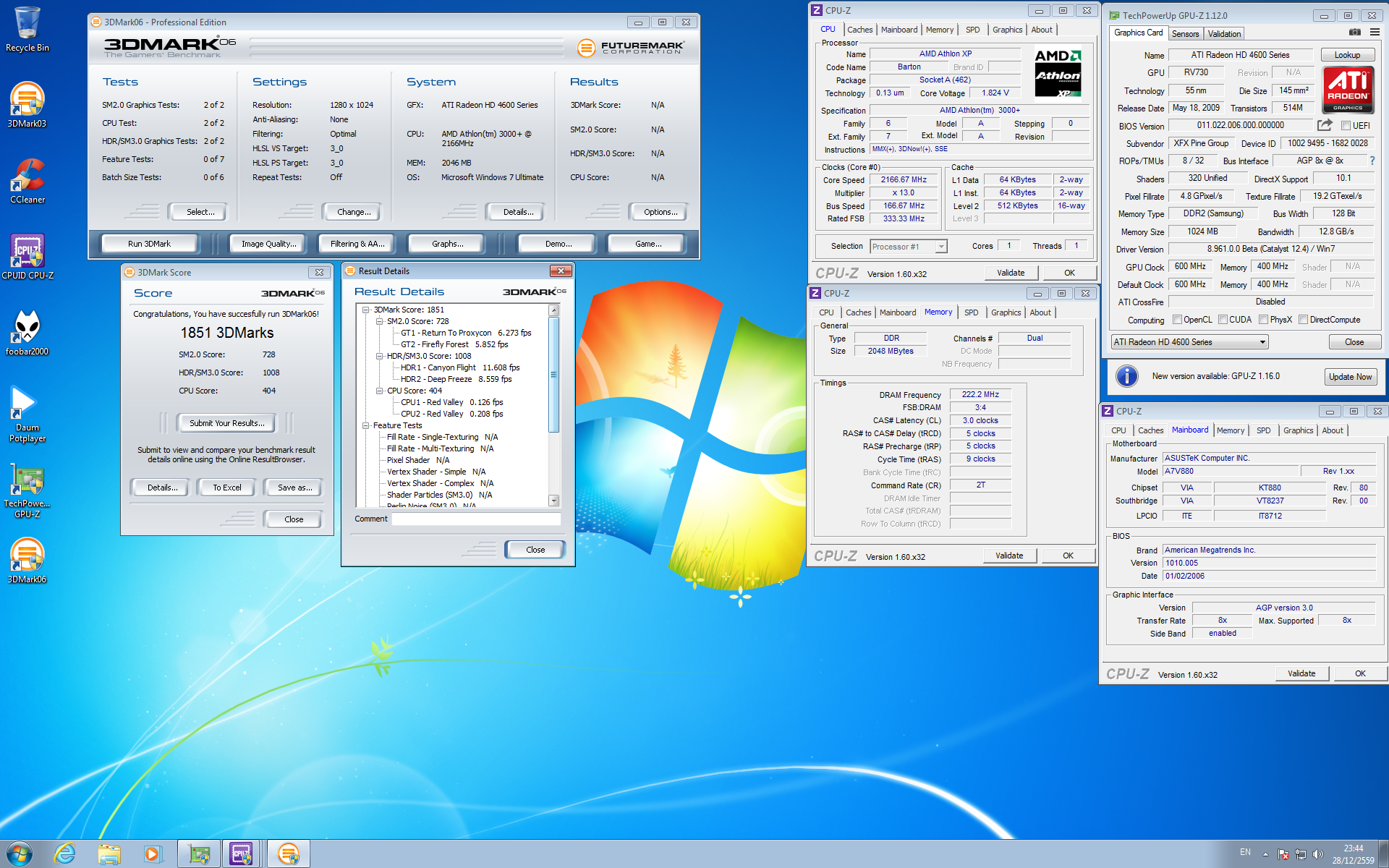Screen dimensions: 1389x868
Task: Enable the UEFI checkbox in GPU-Z
Action: (x=1346, y=126)
